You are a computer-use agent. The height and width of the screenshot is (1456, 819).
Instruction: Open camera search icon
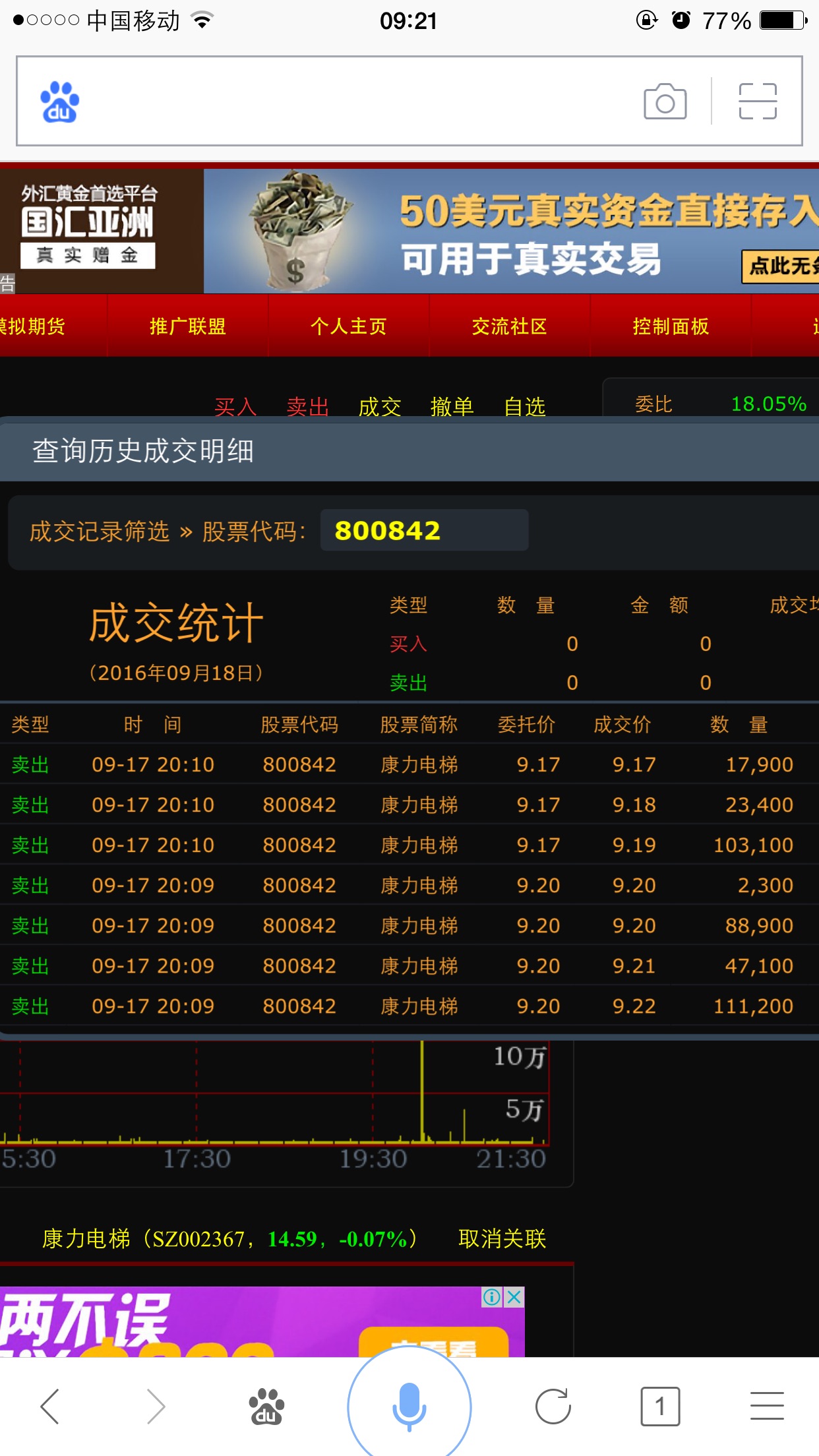[665, 102]
